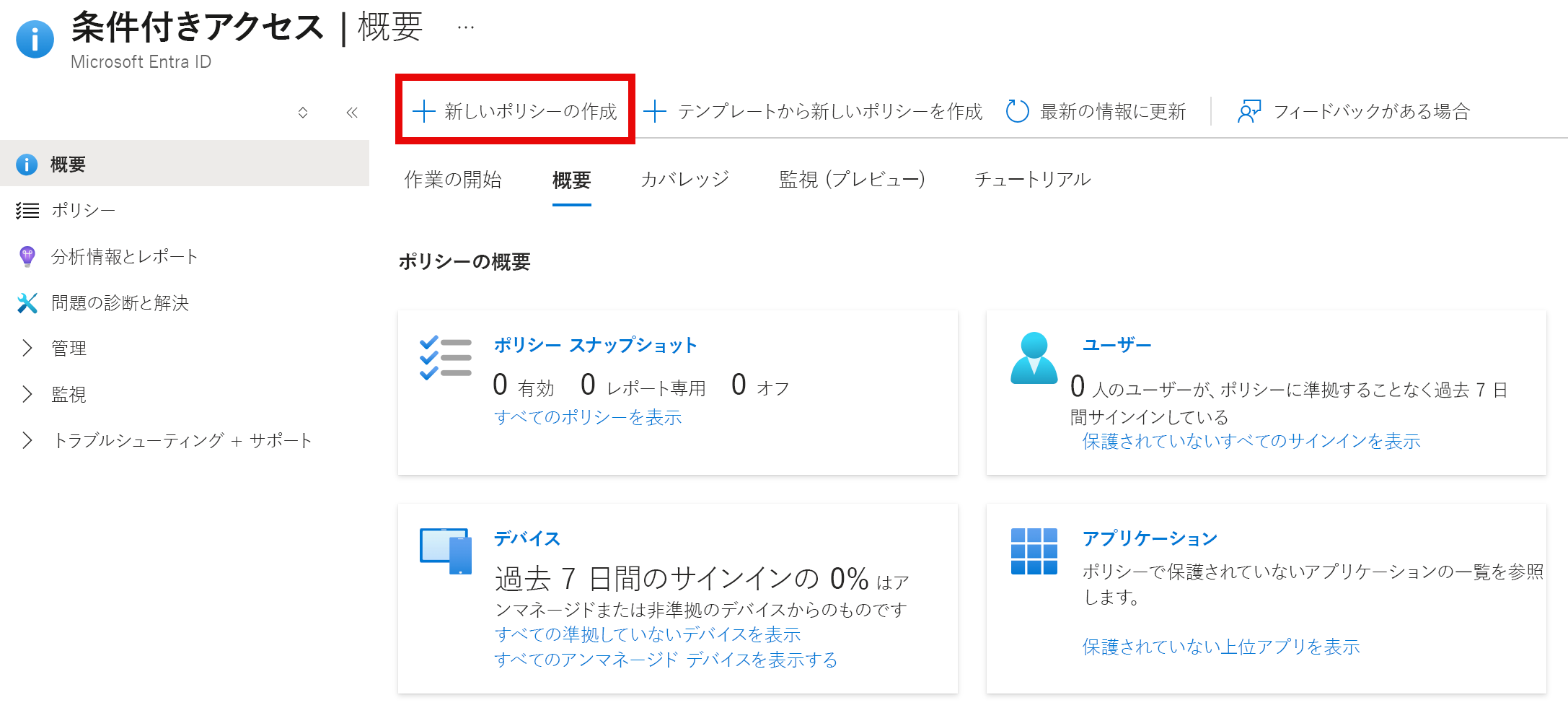The width and height of the screenshot is (1568, 726).
Task: Click the 0 有効 policy count
Action: coord(524,385)
